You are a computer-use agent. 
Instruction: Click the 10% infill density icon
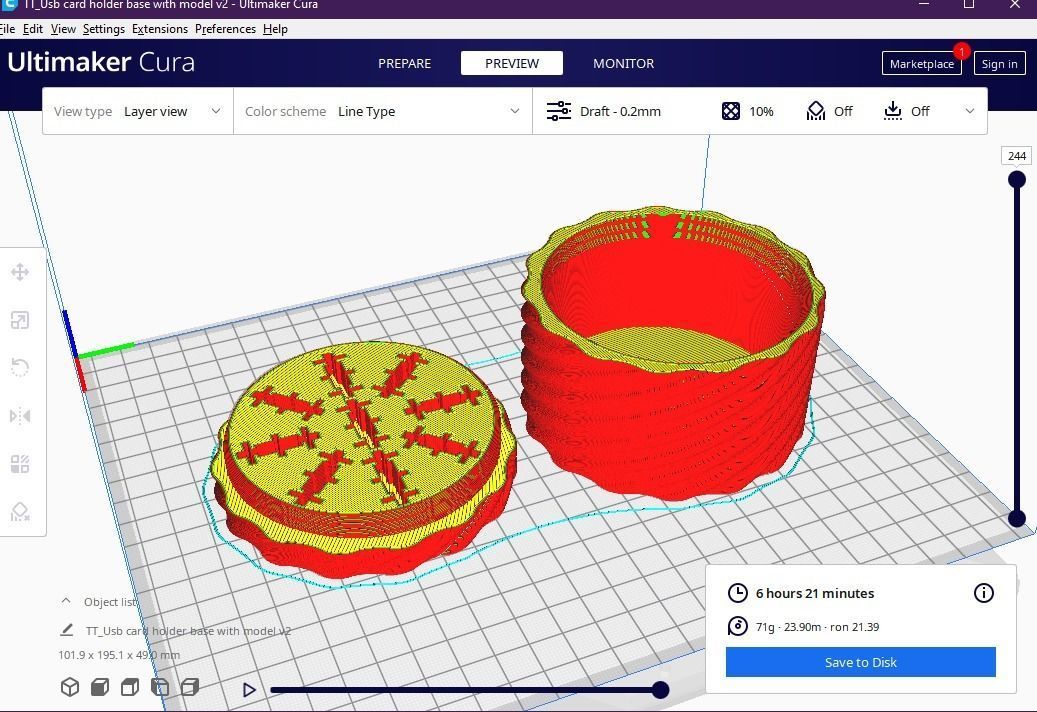tap(731, 111)
